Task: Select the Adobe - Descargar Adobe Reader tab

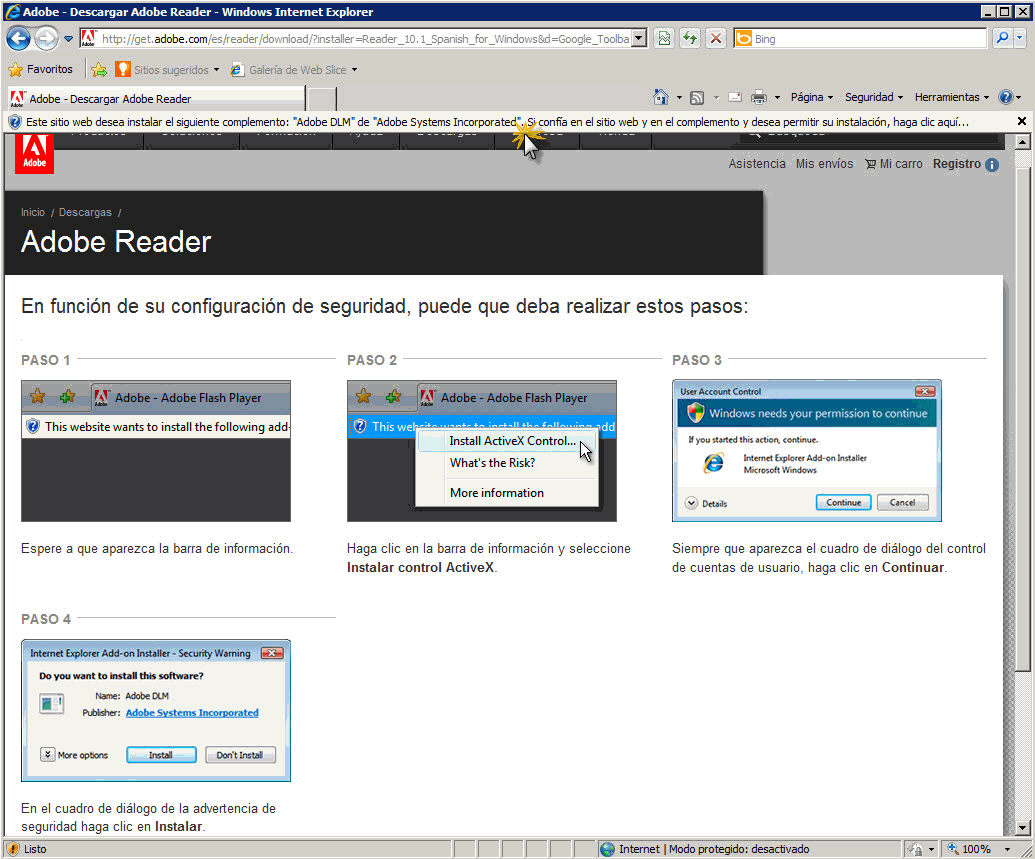Action: (156, 98)
